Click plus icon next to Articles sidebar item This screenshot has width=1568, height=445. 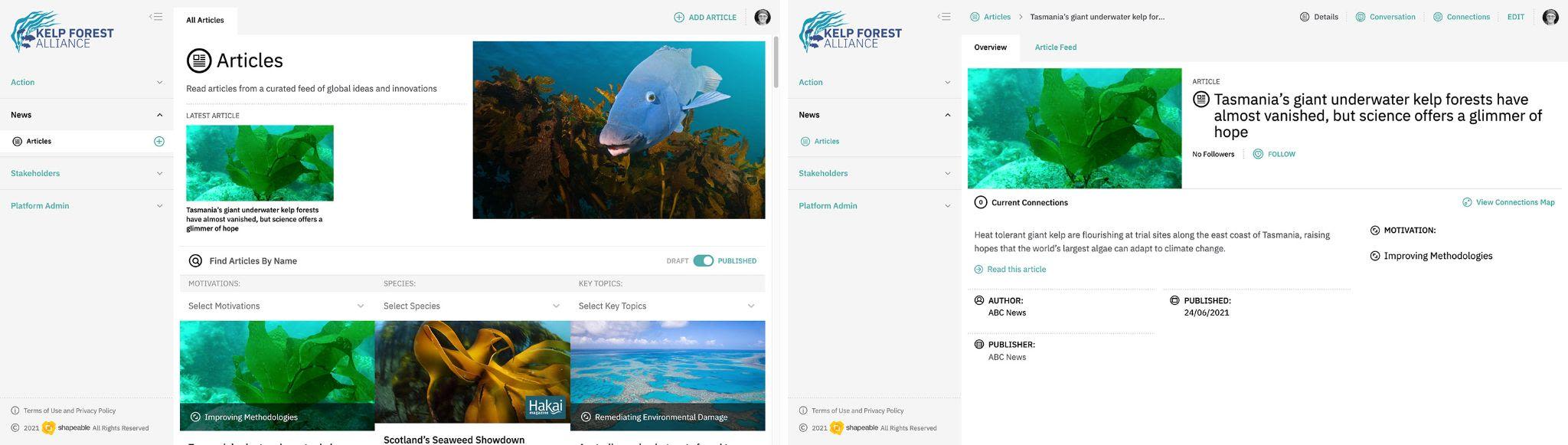point(159,141)
